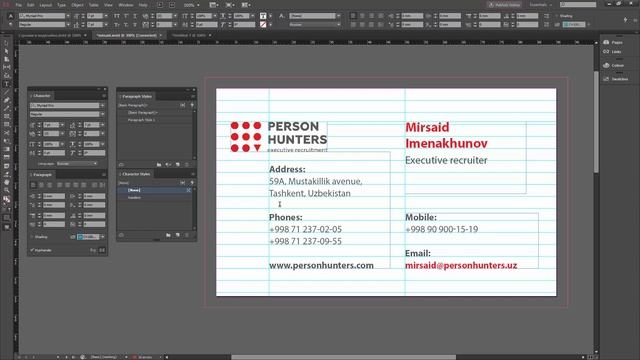Create new paragraph style in Paragraph Styles panel

(178, 164)
